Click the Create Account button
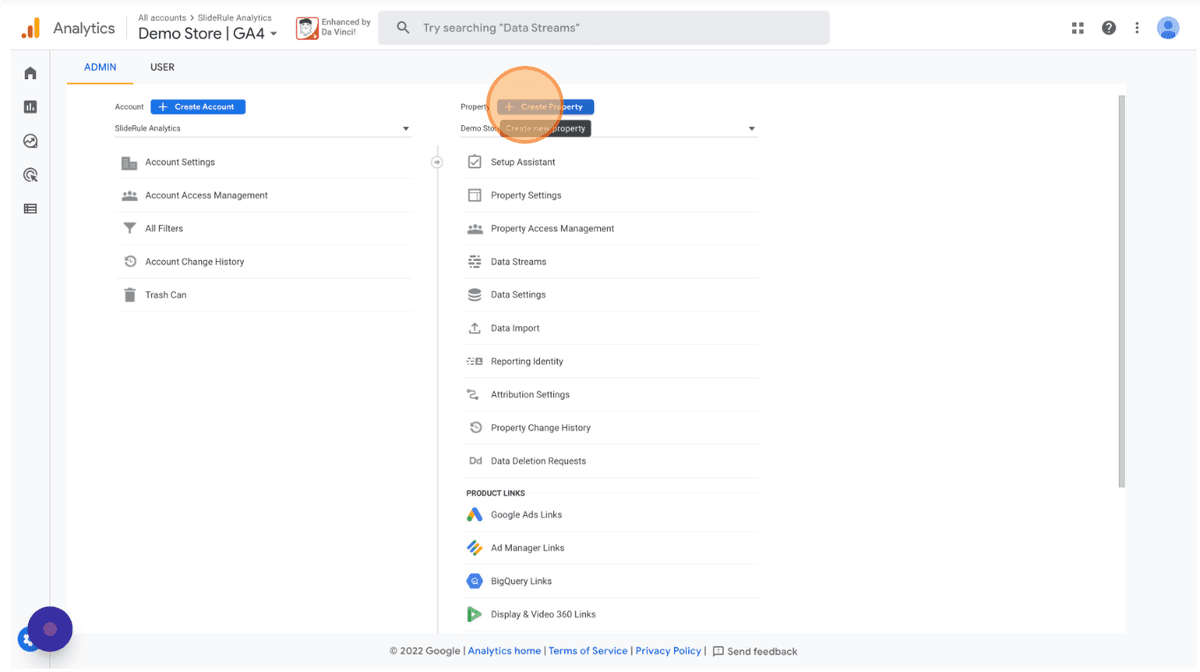Viewport: 1200px width, 672px height. pos(198,107)
